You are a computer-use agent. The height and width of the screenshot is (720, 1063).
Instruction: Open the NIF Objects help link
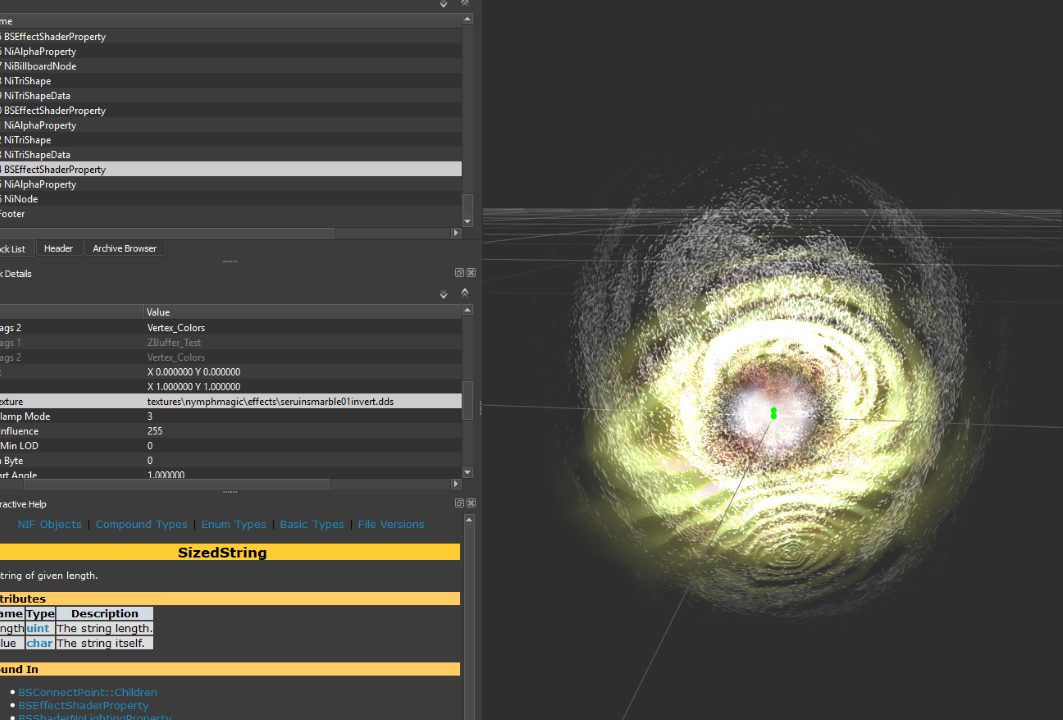[x=49, y=524]
